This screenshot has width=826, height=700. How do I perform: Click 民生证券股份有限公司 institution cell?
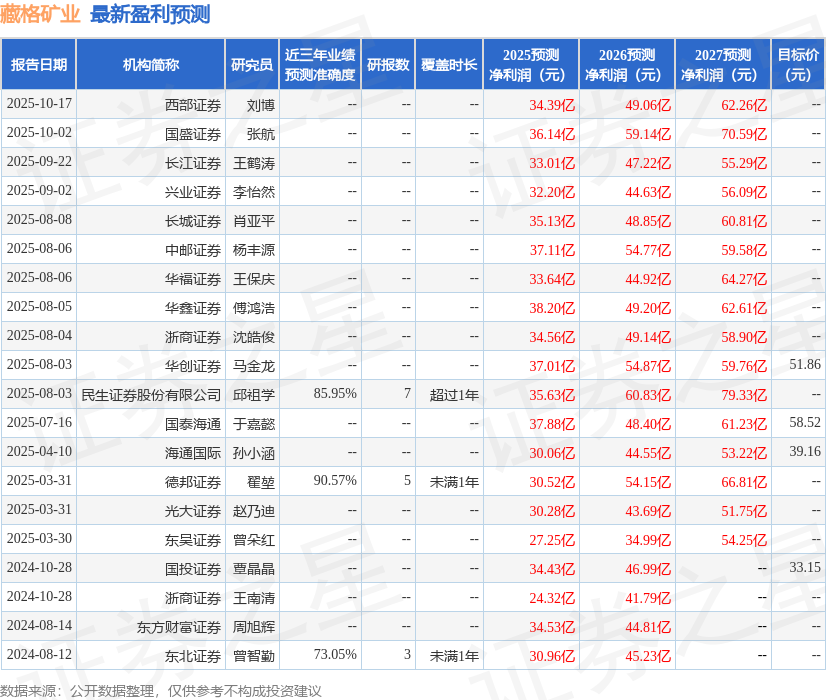[x=151, y=395]
